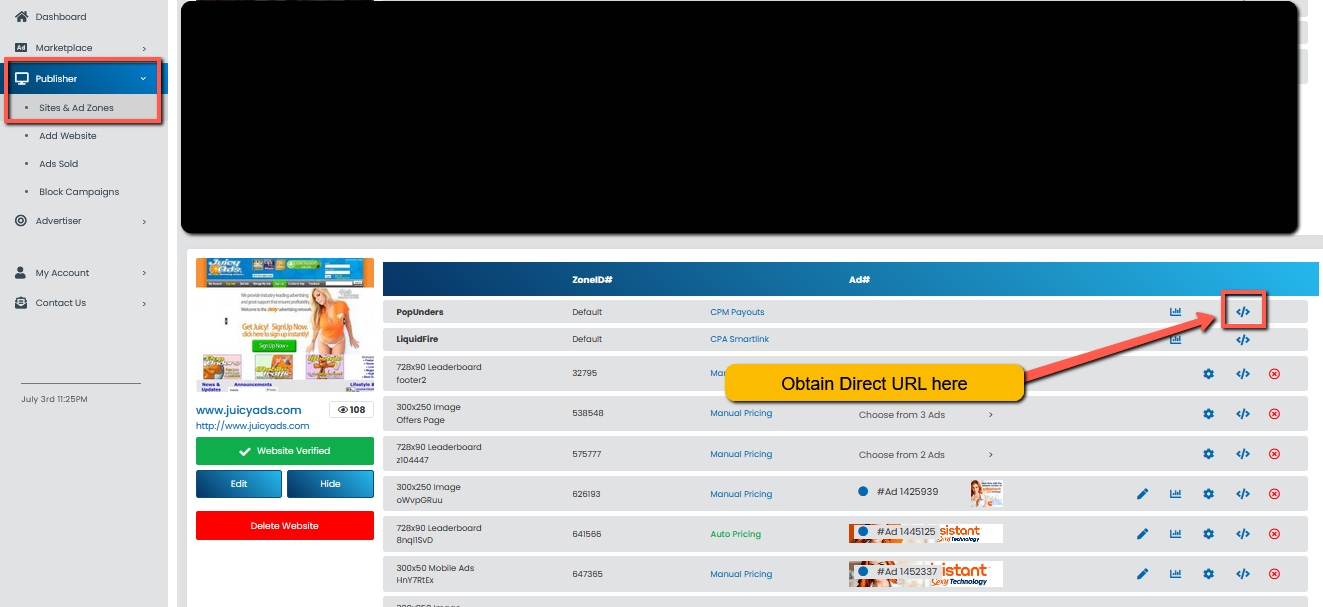Delete zone 626193 with red X icon
This screenshot has width=1323, height=607.
1274,494
